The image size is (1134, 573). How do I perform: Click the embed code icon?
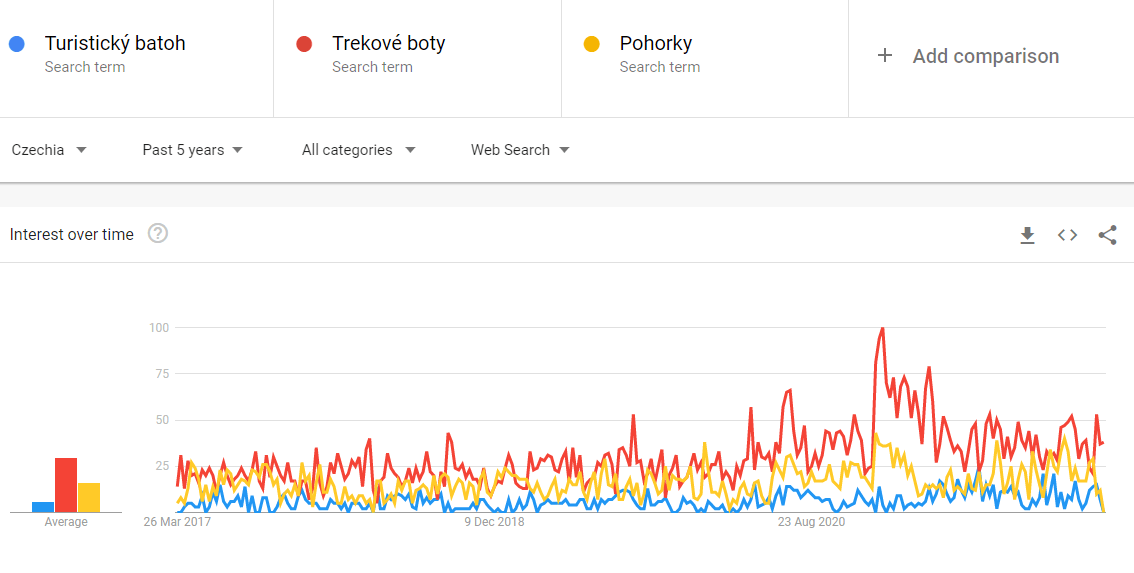tap(1067, 235)
